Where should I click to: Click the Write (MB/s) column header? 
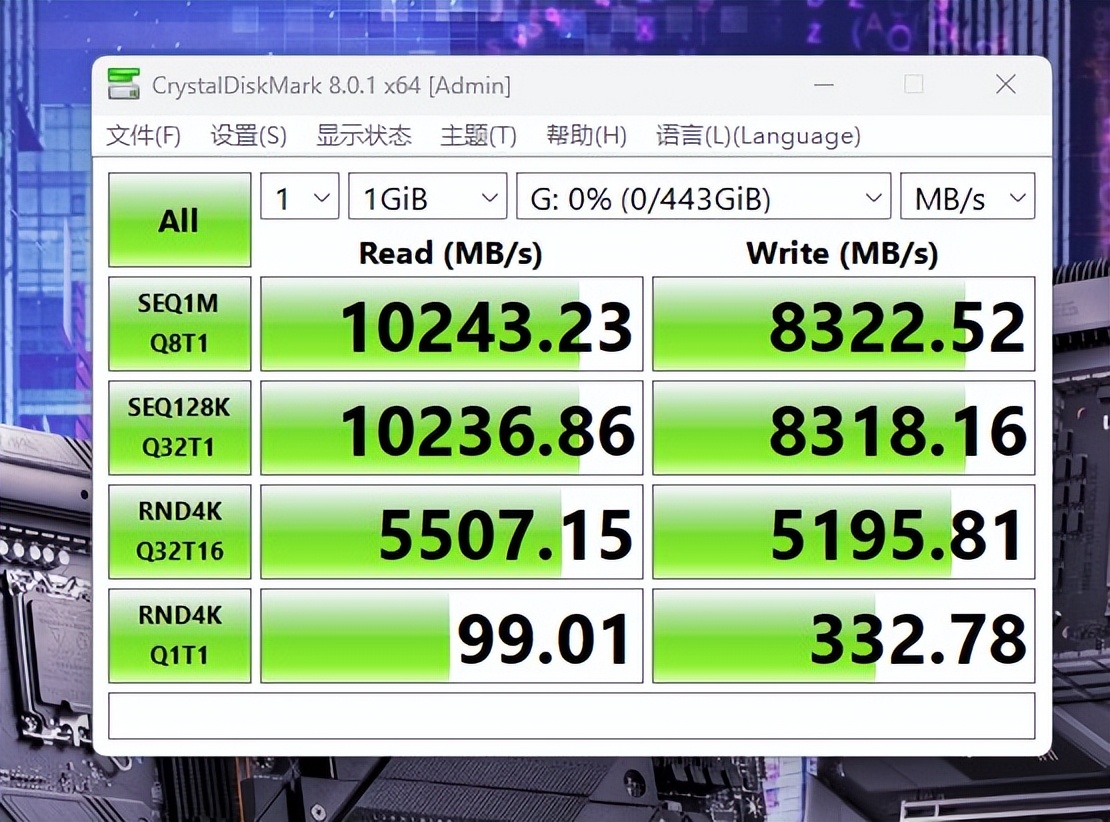842,253
